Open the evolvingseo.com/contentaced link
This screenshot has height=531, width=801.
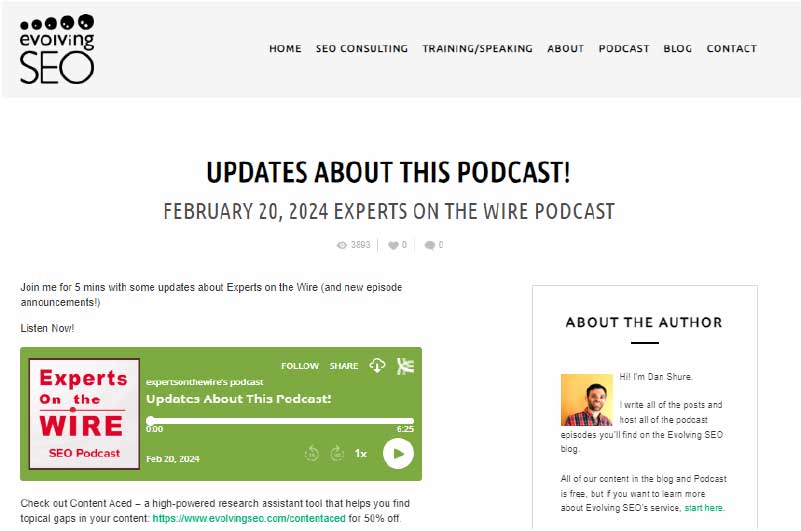(x=249, y=518)
